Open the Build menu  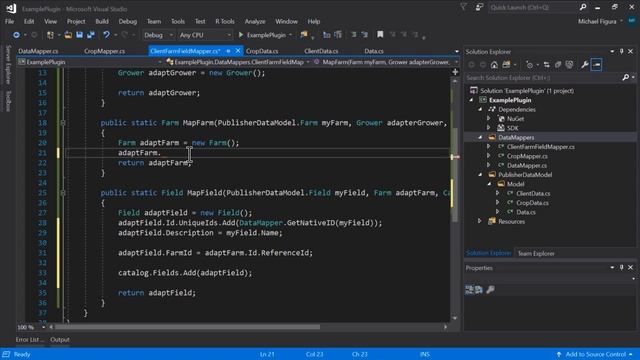click(102, 21)
